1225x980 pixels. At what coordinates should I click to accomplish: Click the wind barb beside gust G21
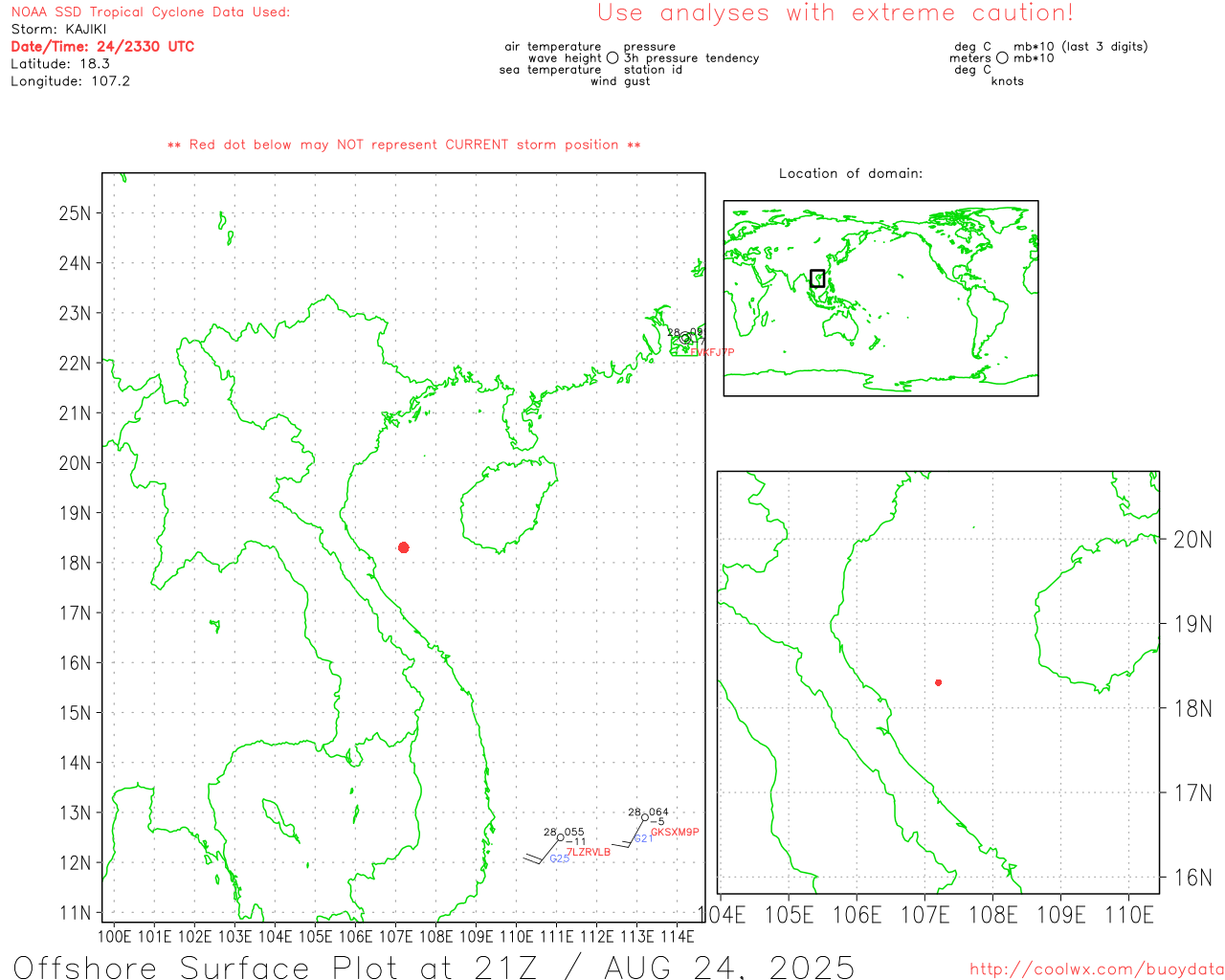pos(628,834)
